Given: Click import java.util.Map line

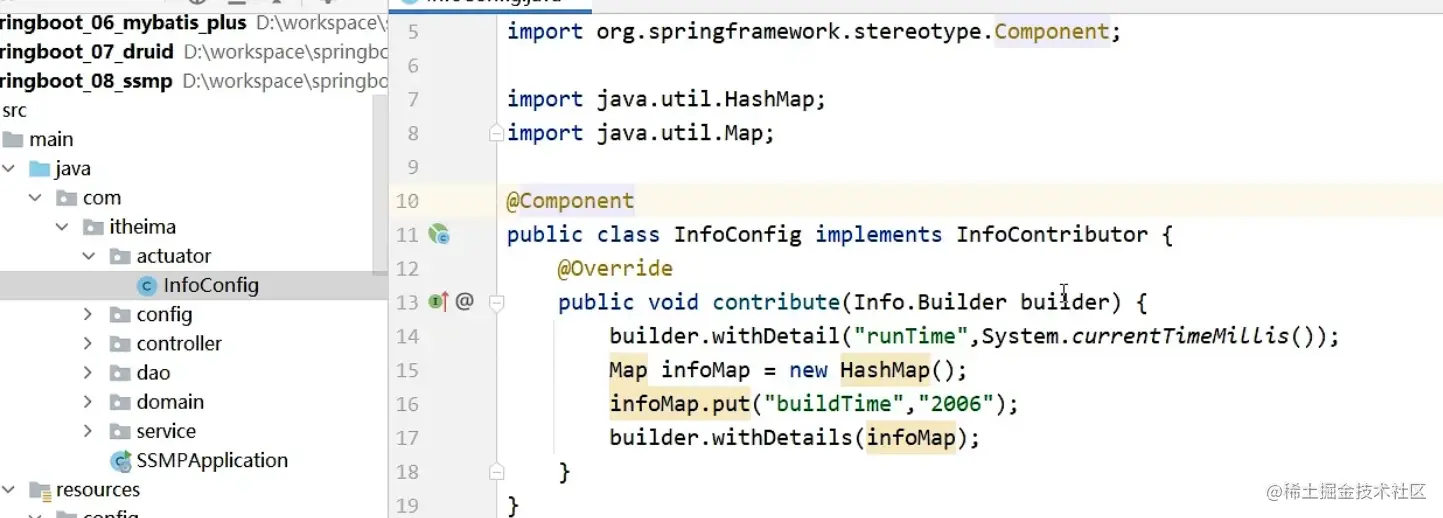Looking at the screenshot, I should point(641,133).
